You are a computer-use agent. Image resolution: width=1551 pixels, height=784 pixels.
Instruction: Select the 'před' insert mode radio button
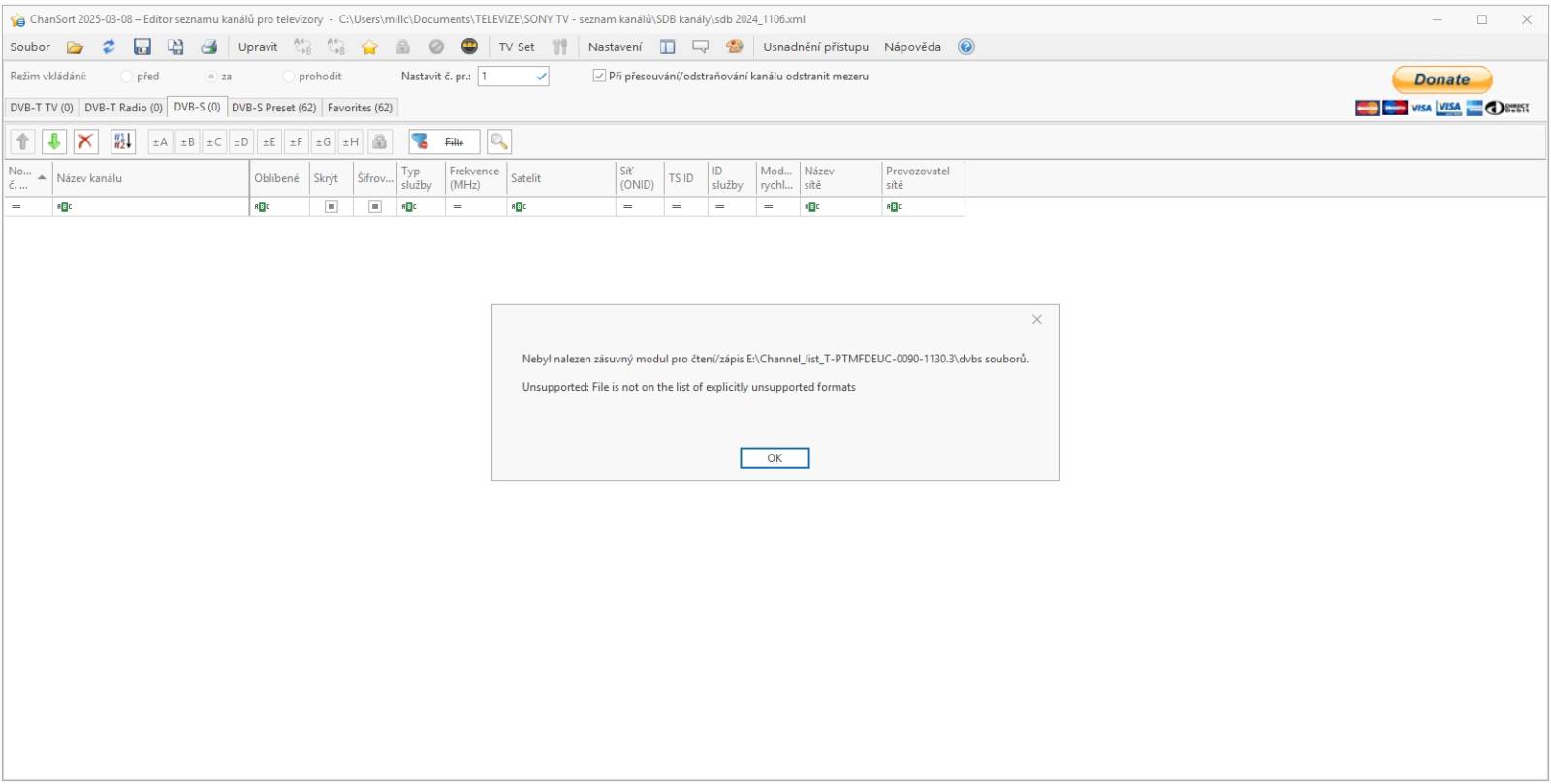127,77
